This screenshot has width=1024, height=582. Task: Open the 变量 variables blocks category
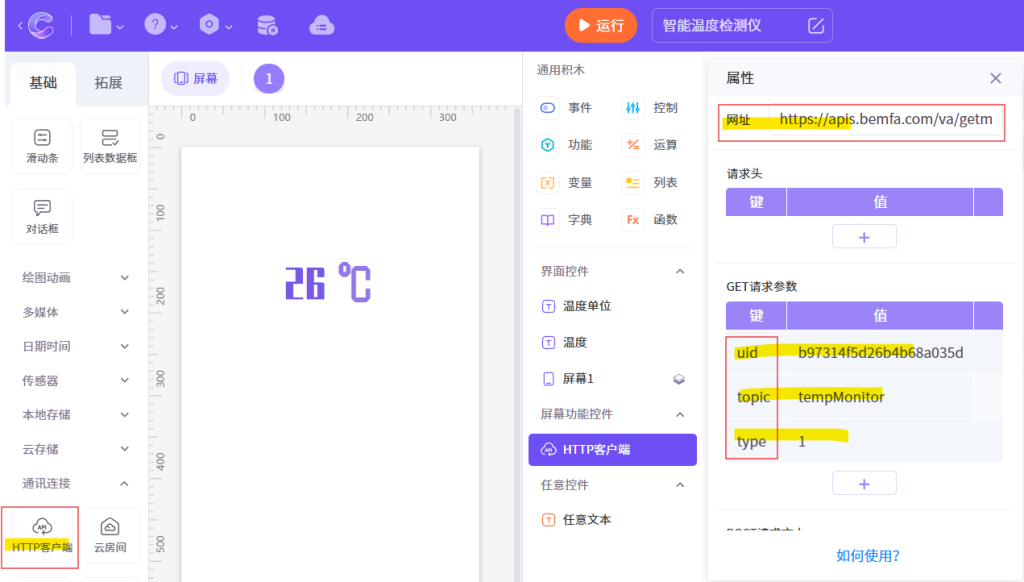566,183
